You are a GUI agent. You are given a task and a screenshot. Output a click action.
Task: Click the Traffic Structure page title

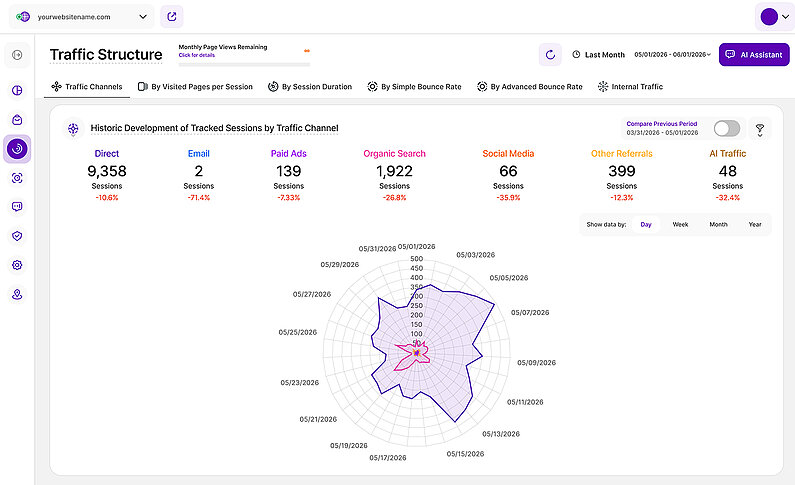[x=106, y=55]
